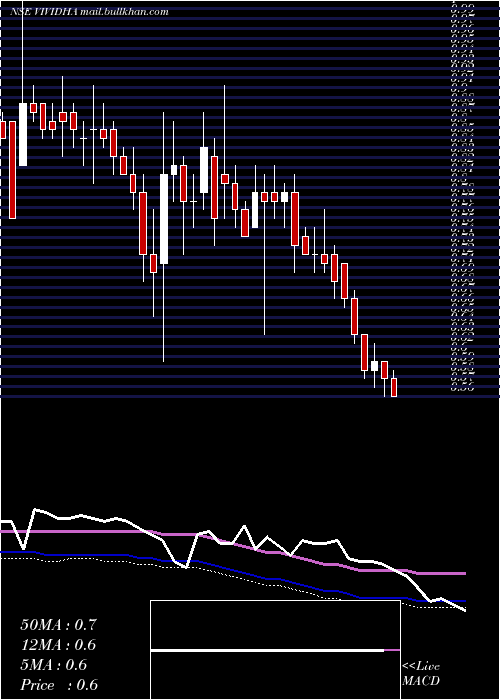Click the 12MA : 0.6 value
Viewport: 500px width, 700px height.
point(58,645)
